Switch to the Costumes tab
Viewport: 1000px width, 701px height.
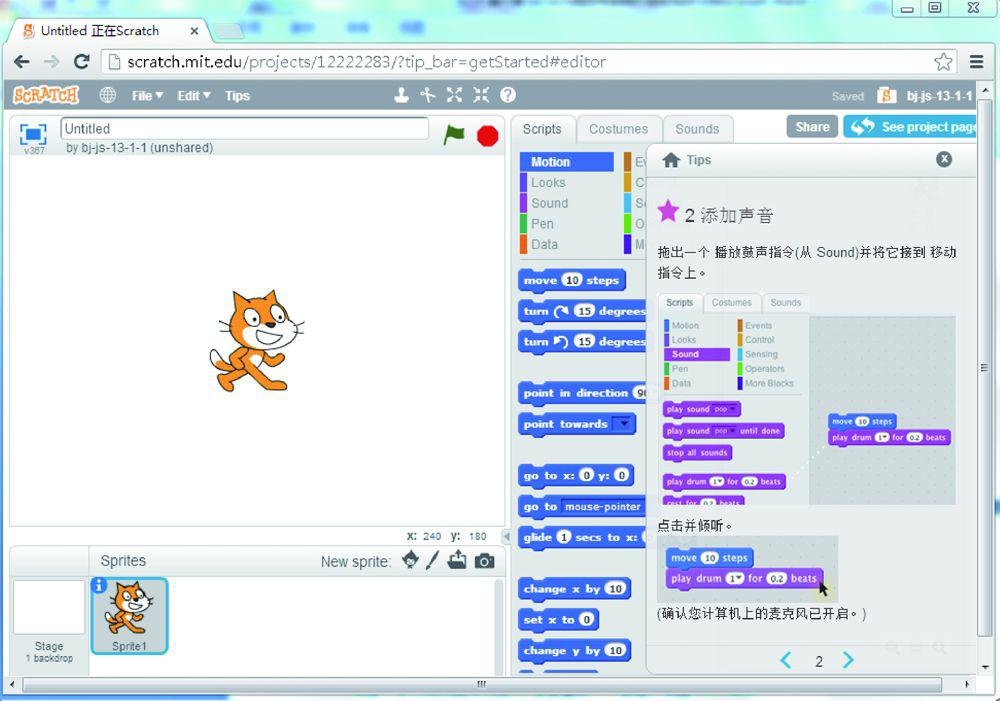tap(618, 129)
